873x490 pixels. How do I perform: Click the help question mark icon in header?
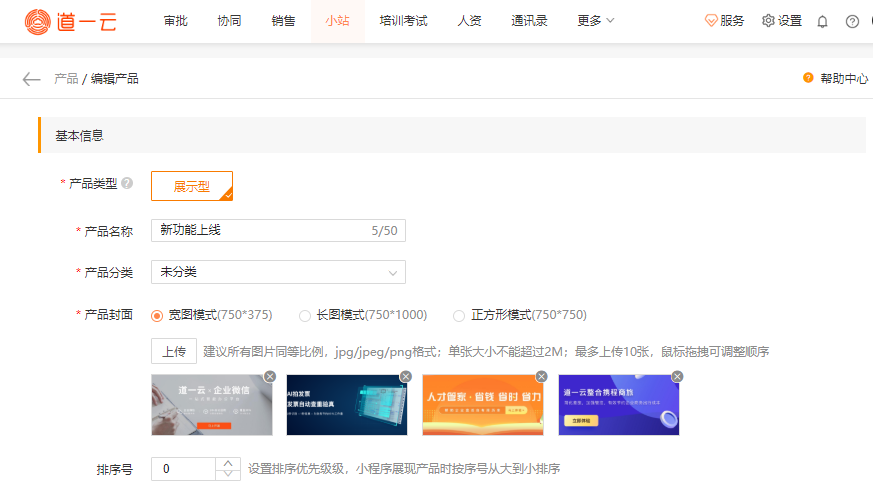[x=852, y=21]
